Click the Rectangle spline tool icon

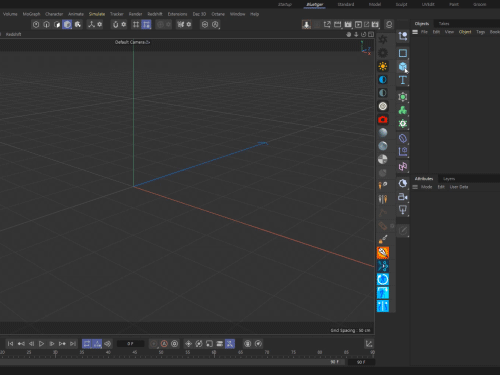pyautogui.click(x=403, y=53)
